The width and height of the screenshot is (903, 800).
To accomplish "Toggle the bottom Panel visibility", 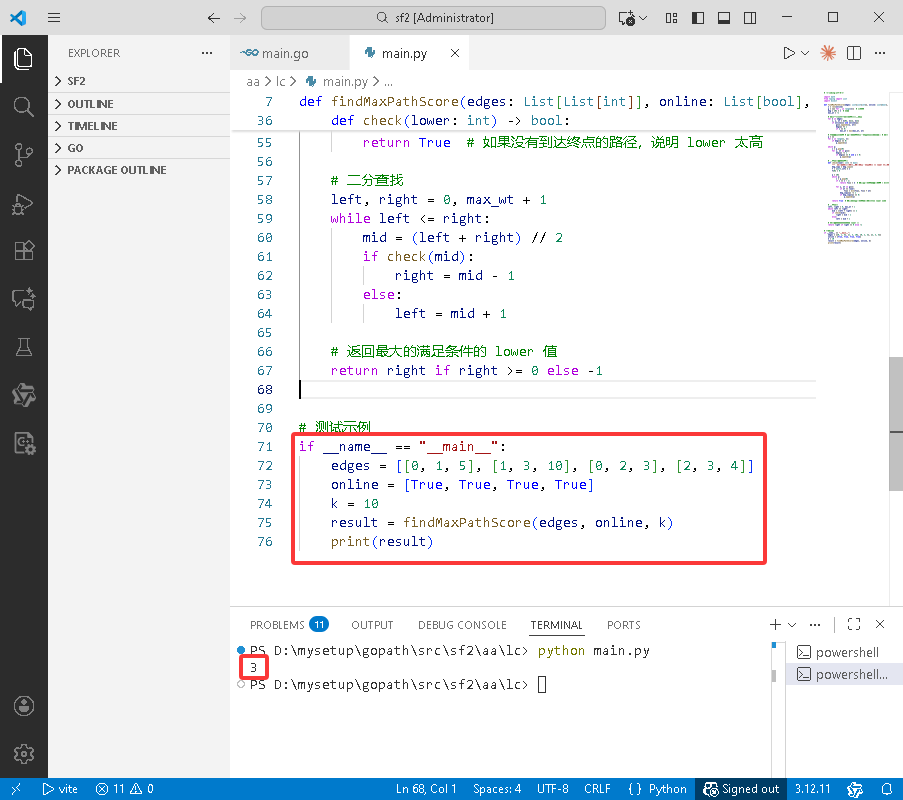I will [x=724, y=18].
